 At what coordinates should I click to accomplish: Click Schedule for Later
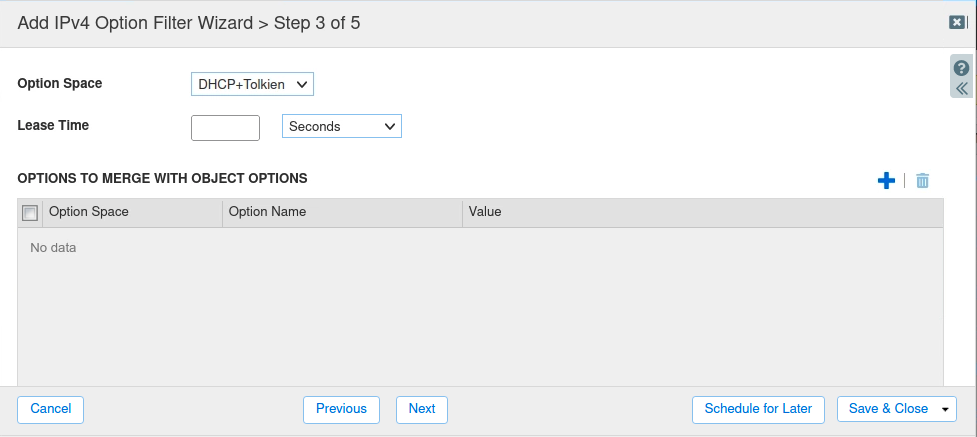click(758, 409)
